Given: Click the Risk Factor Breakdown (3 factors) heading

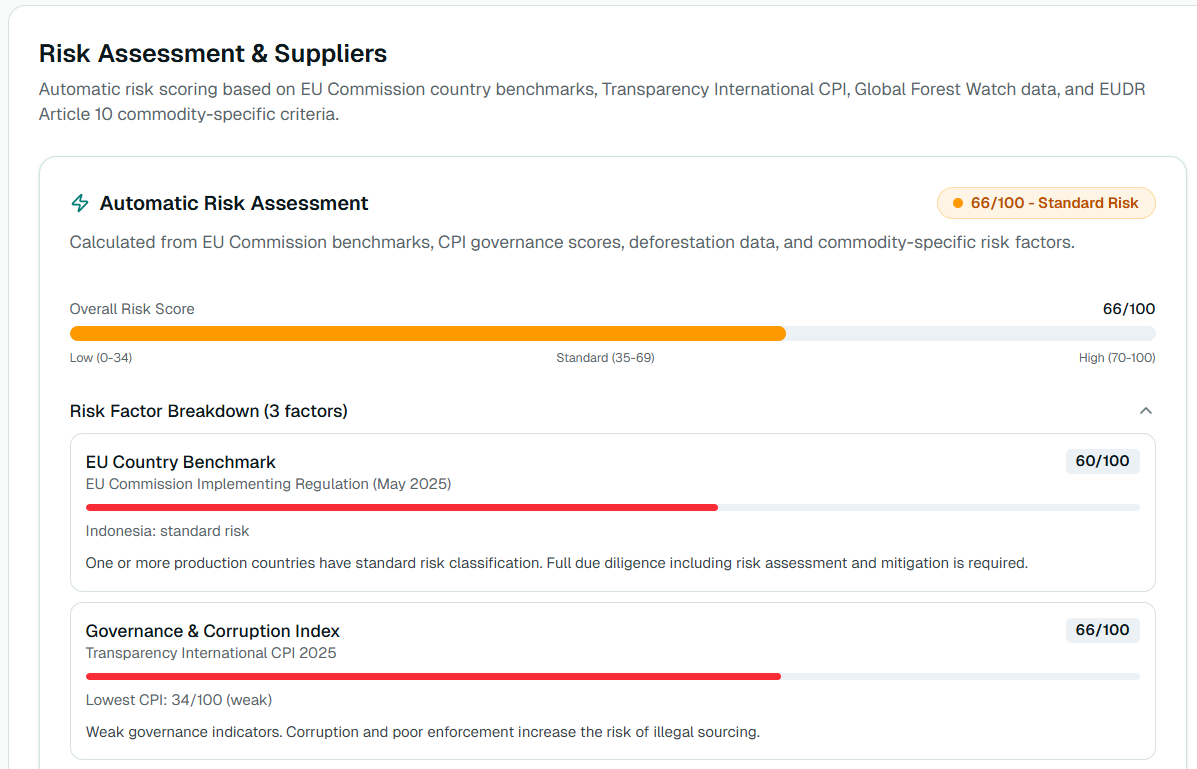Looking at the screenshot, I should point(209,411).
